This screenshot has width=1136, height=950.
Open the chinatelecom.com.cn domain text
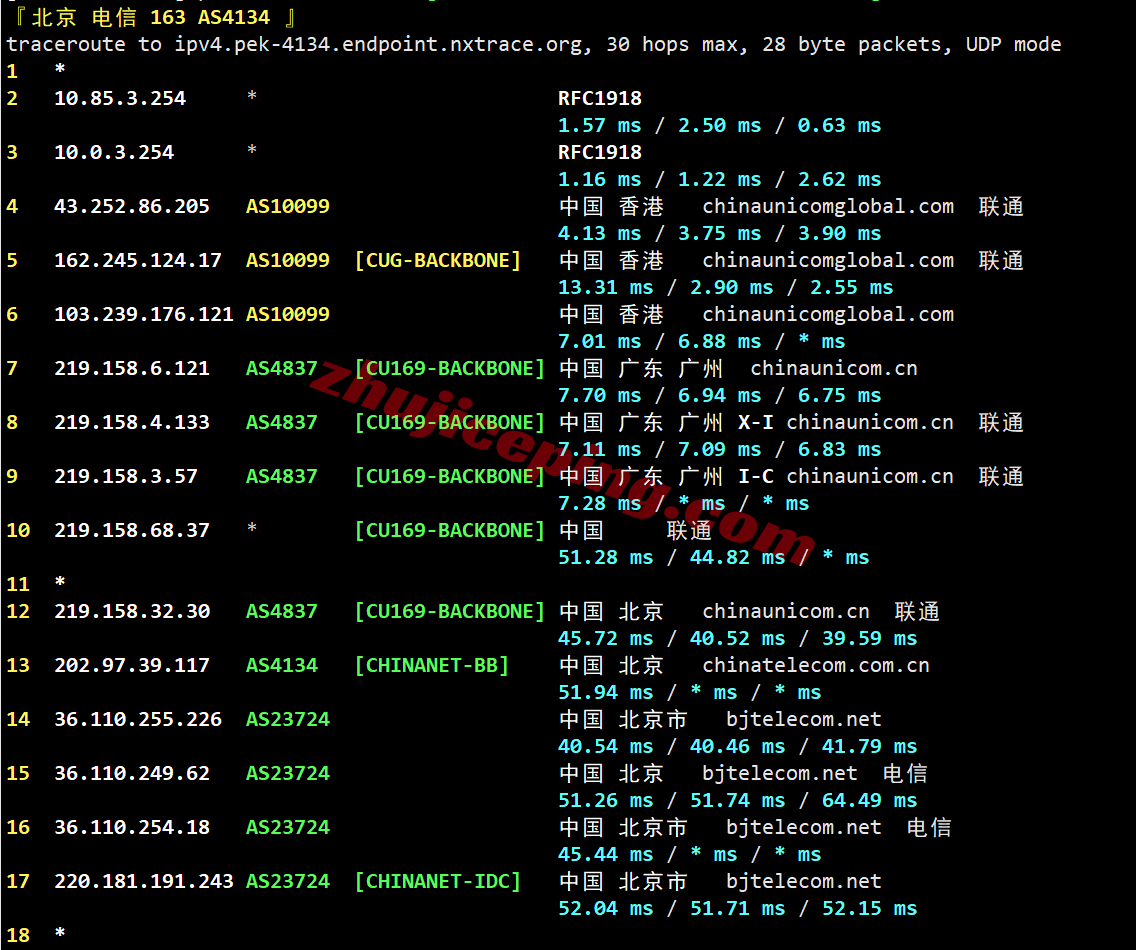click(816, 665)
